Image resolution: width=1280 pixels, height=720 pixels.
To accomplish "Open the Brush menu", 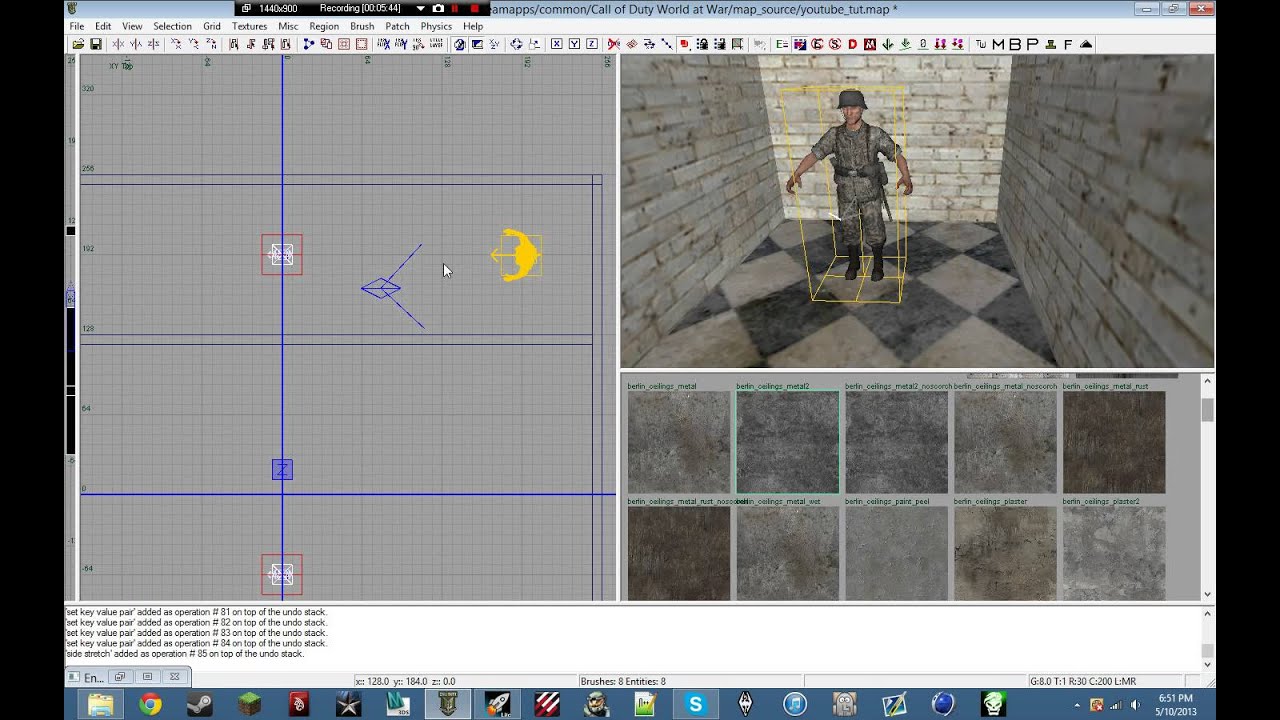I will pos(362,26).
